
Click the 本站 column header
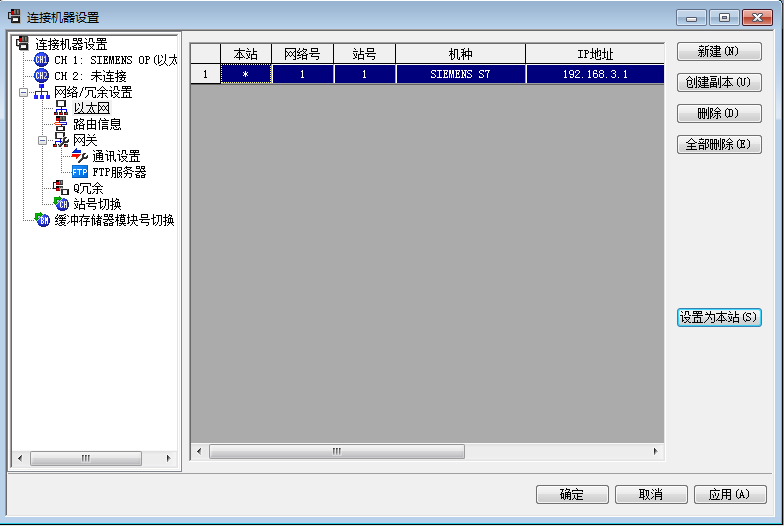pyautogui.click(x=246, y=54)
